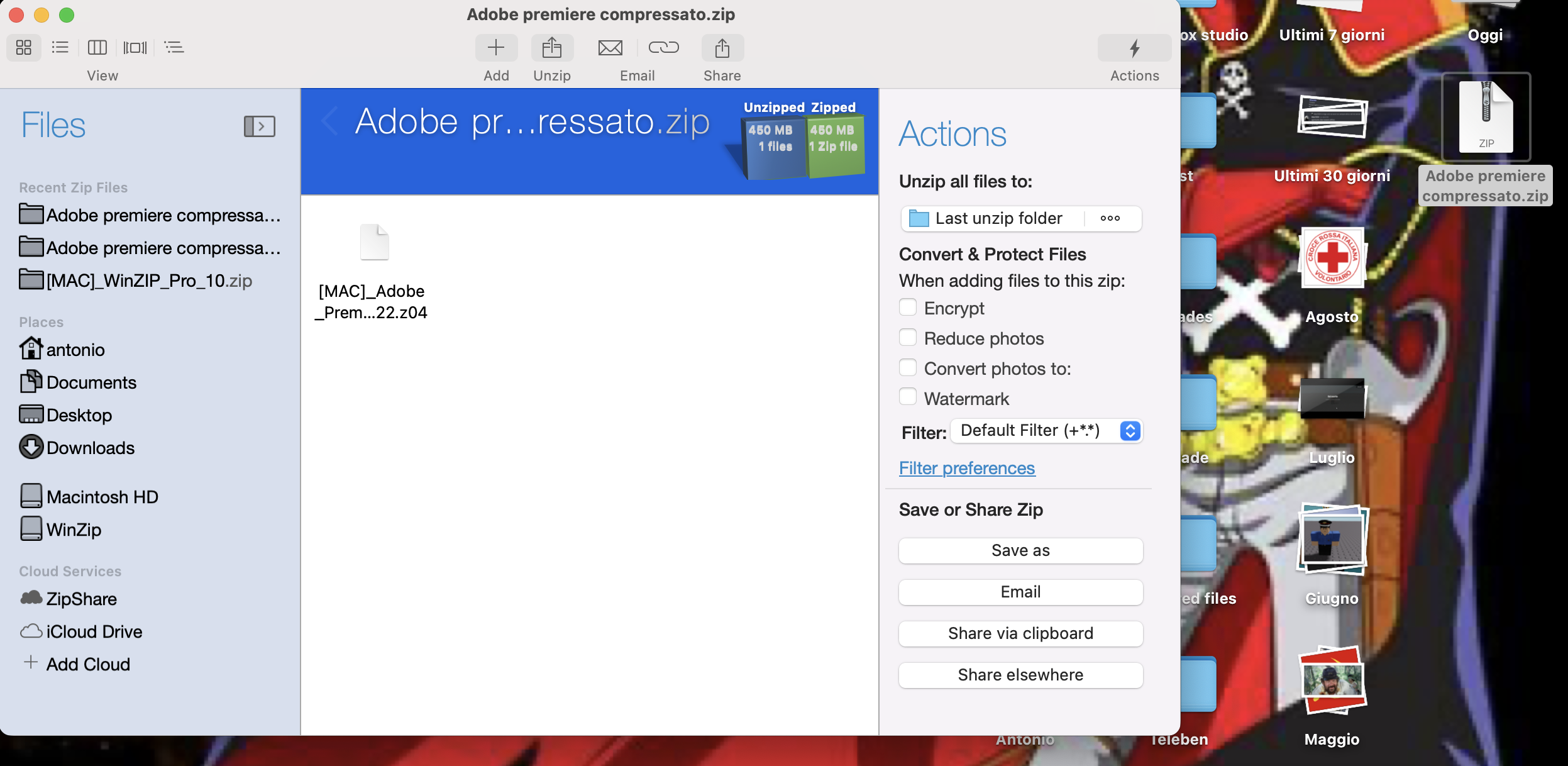
Task: Click the Email button in Actions
Action: pyautogui.click(x=1020, y=592)
